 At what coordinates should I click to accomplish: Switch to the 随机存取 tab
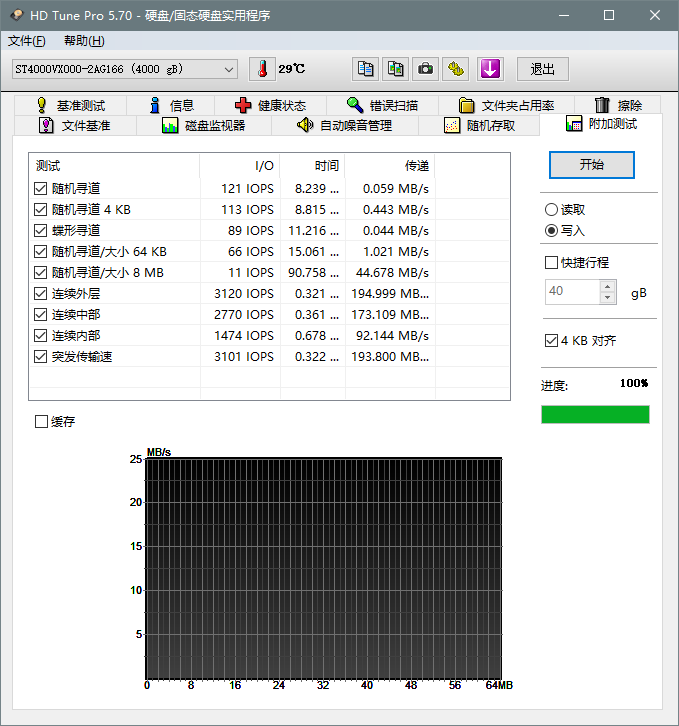pos(479,125)
